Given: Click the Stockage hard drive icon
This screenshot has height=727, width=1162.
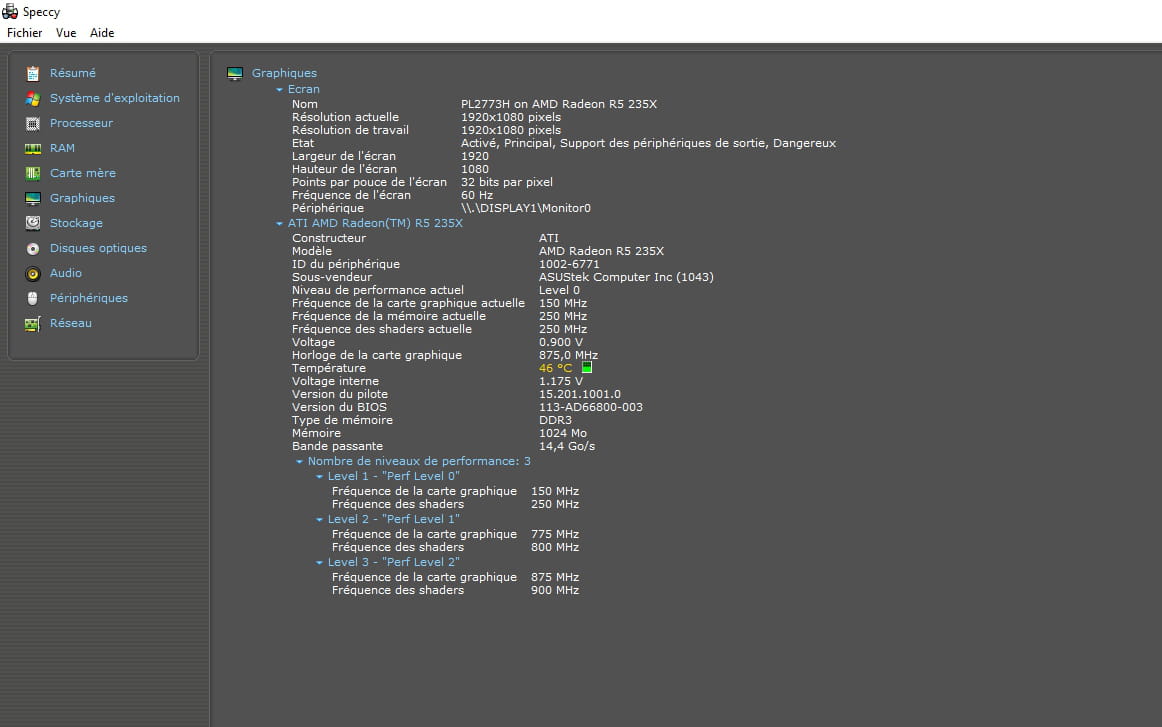Looking at the screenshot, I should click(x=33, y=223).
